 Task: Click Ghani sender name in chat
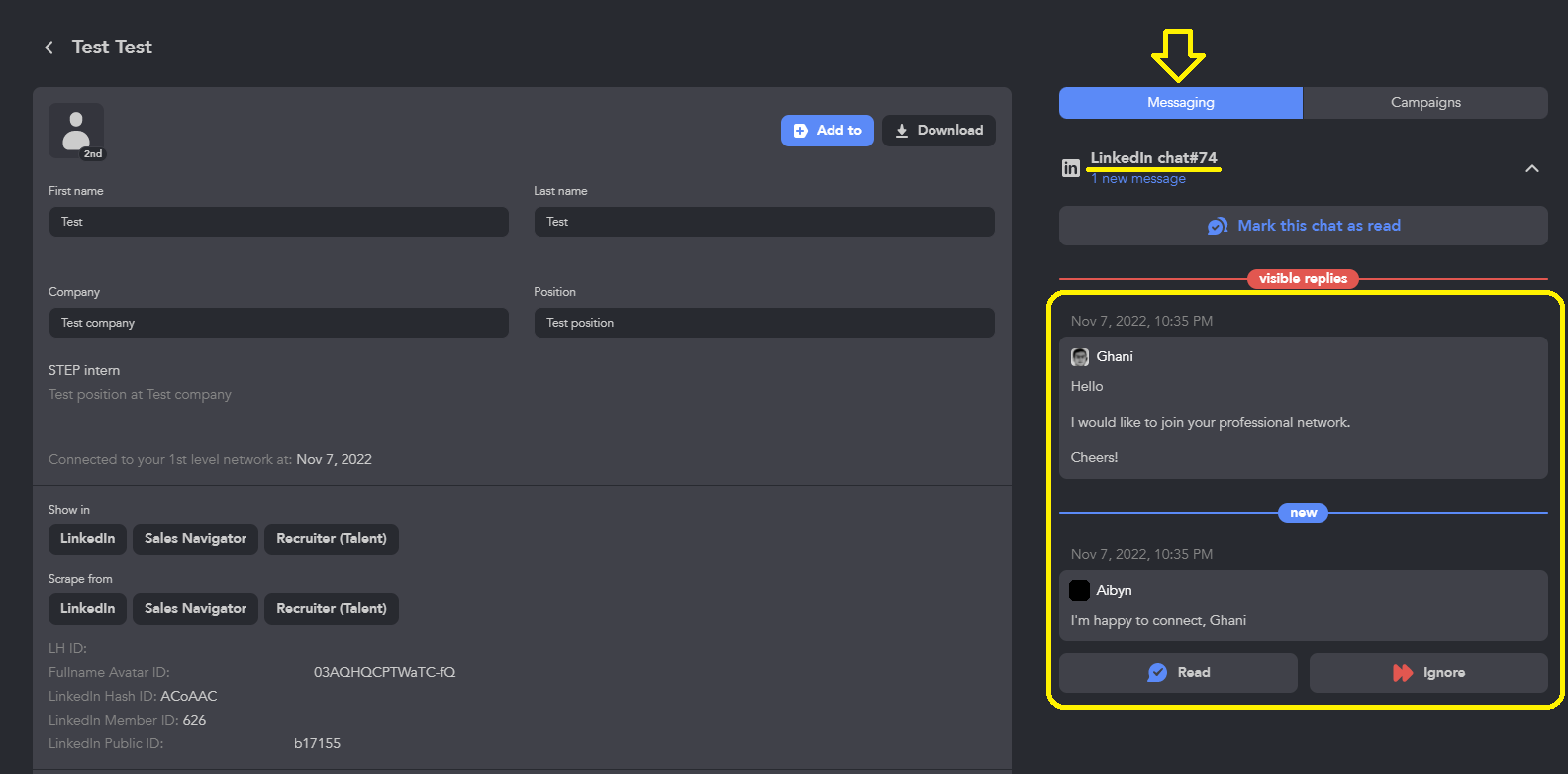(x=1115, y=356)
